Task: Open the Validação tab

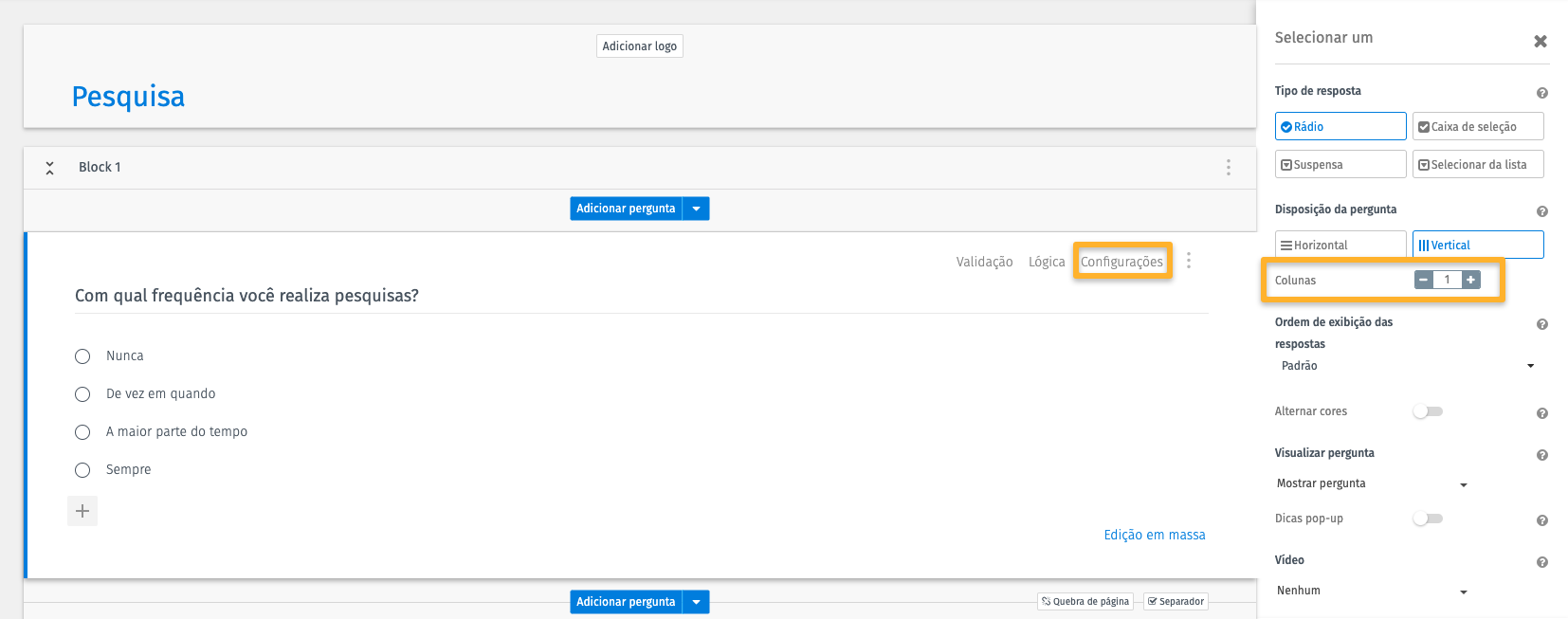Action: (984, 262)
